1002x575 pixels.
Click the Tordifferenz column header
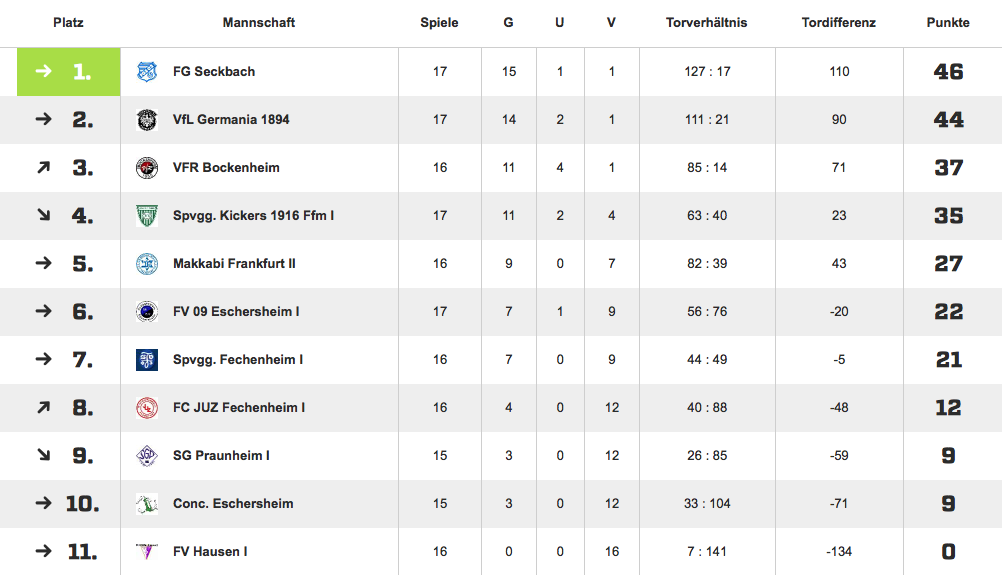click(x=839, y=22)
